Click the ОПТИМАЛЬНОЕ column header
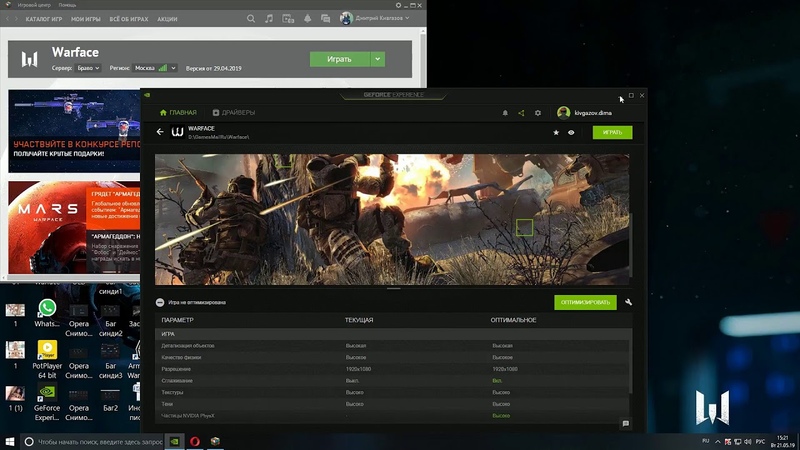The height and width of the screenshot is (450, 800). pyautogui.click(x=513, y=320)
